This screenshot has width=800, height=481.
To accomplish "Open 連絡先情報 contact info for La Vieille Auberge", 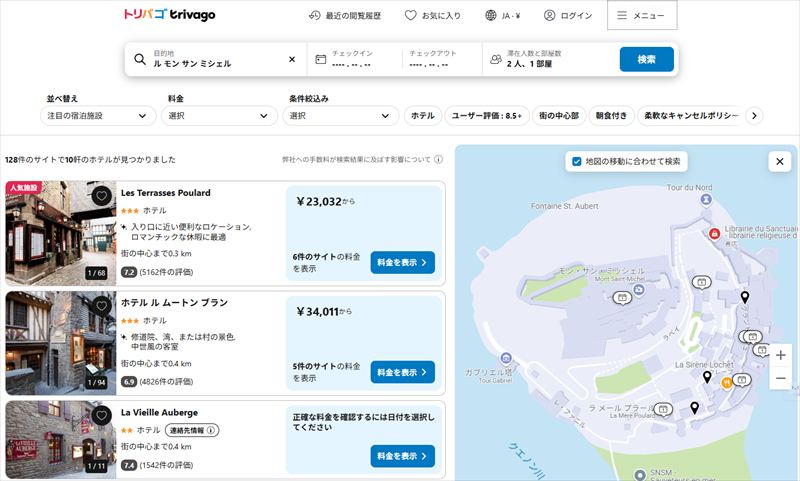I will click(192, 431).
